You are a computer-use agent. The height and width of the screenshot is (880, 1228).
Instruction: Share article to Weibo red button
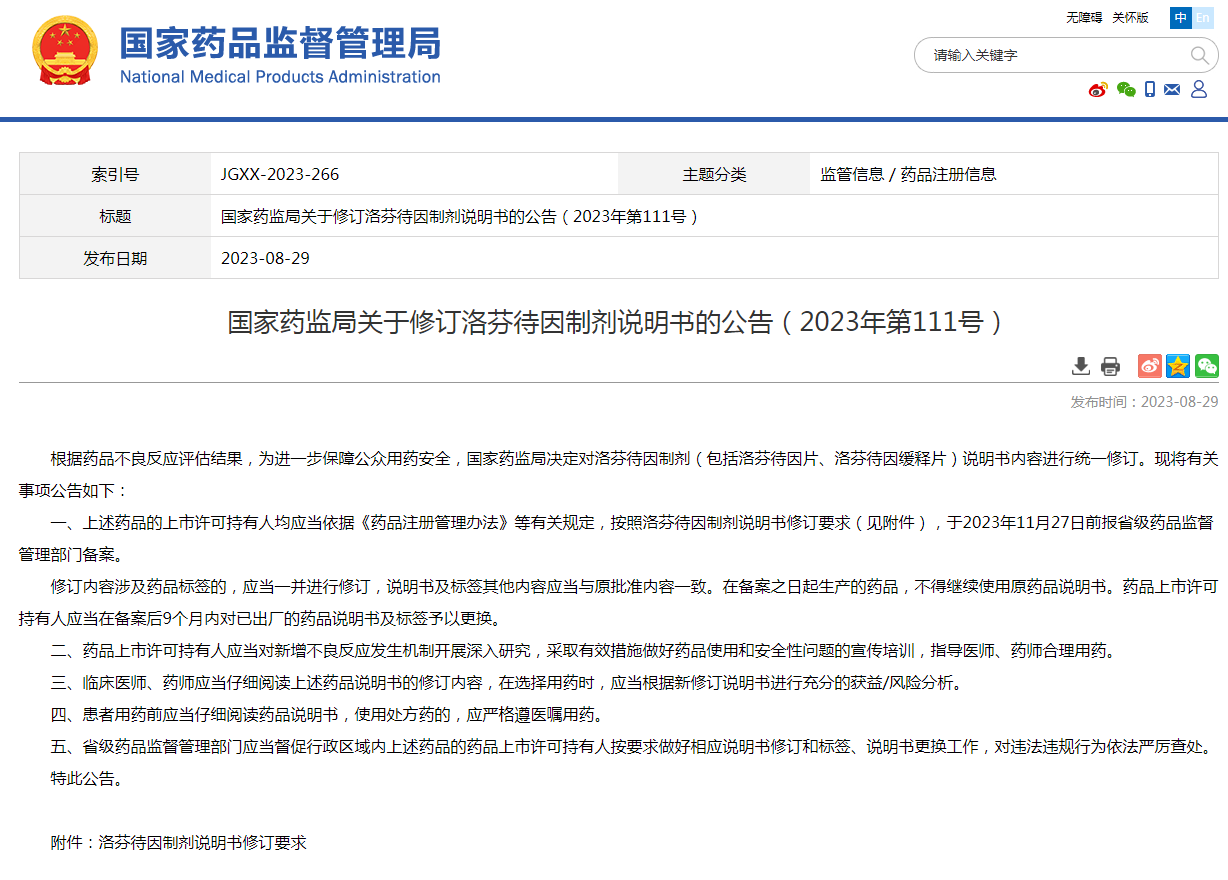[1150, 366]
